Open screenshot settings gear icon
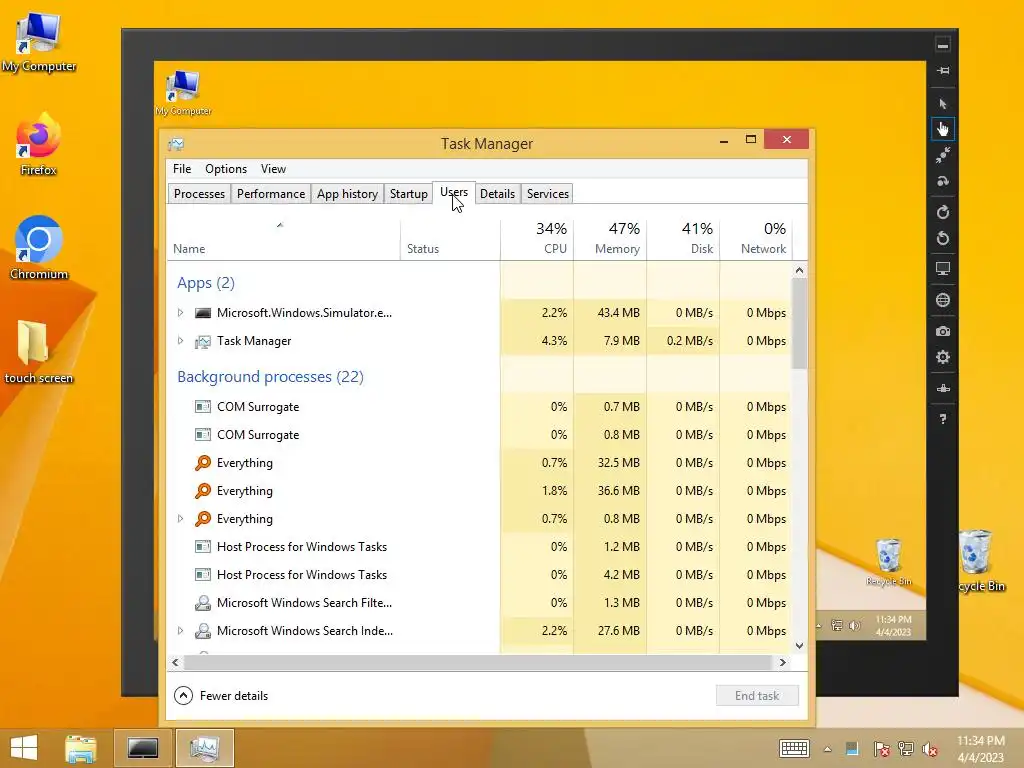 (x=942, y=357)
